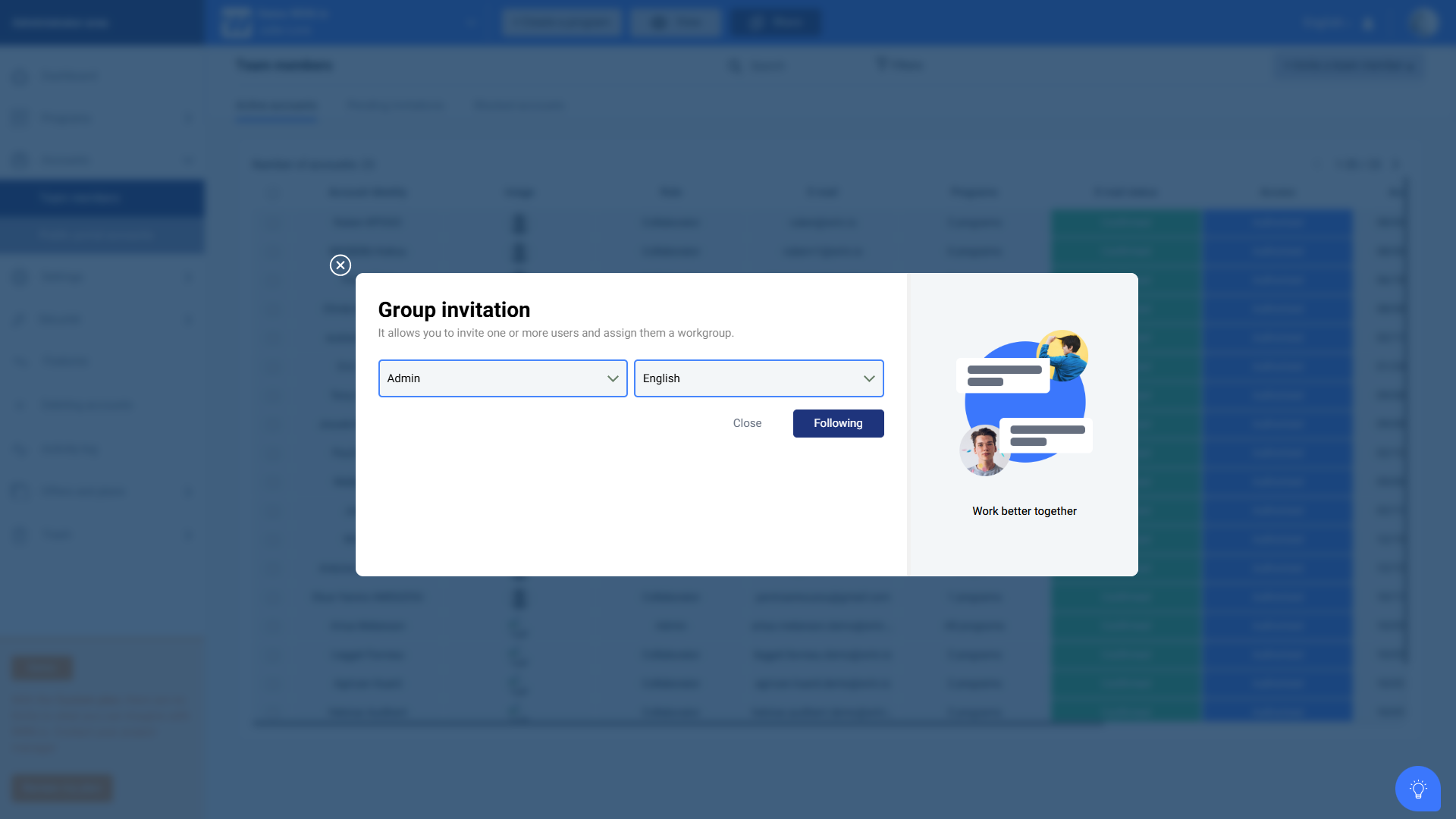Click the Filters funnel icon in the header

[x=881, y=64]
